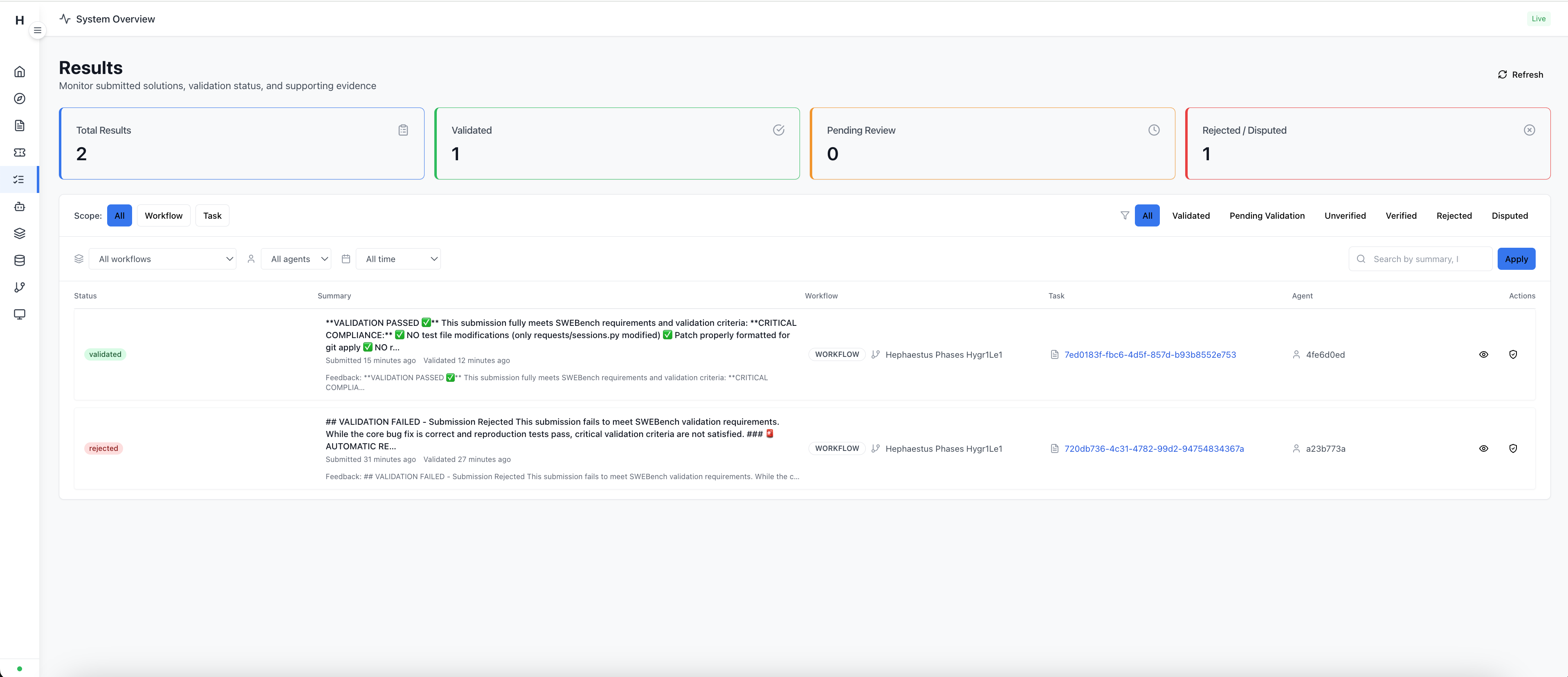Viewport: 1568px width, 677px height.
Task: Click the compass explore sidebar icon
Action: pos(20,99)
